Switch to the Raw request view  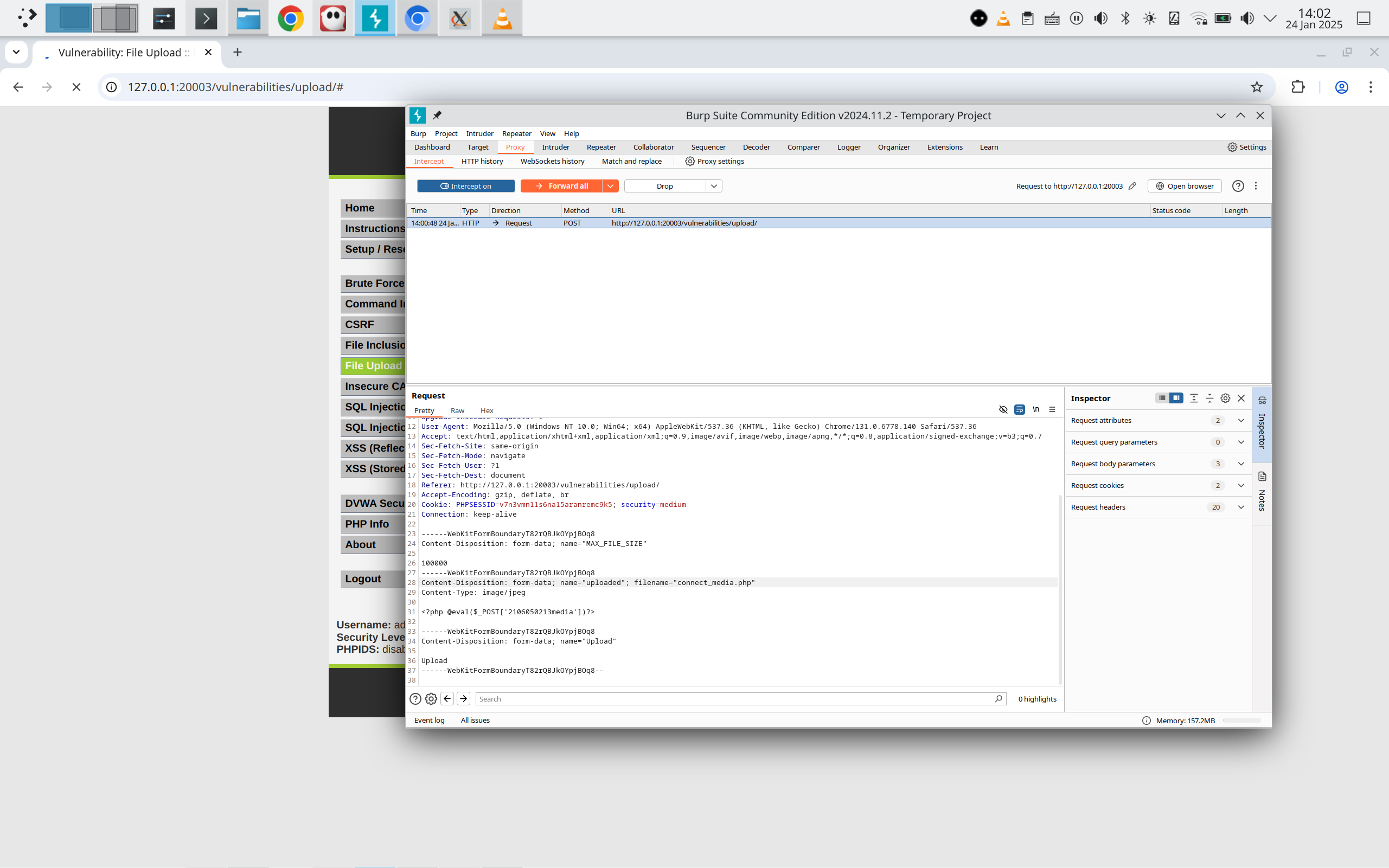[x=457, y=410]
